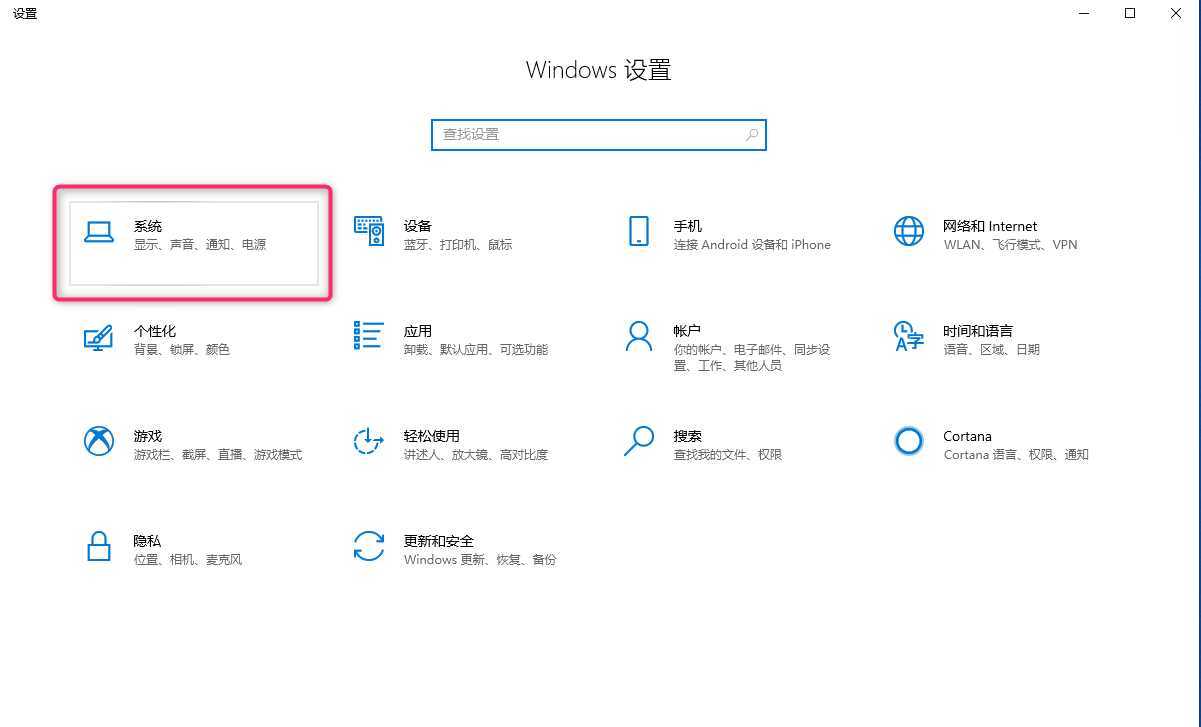The width and height of the screenshot is (1201, 727).
Task: Open the 设备 settings title
Action: coord(418,226)
